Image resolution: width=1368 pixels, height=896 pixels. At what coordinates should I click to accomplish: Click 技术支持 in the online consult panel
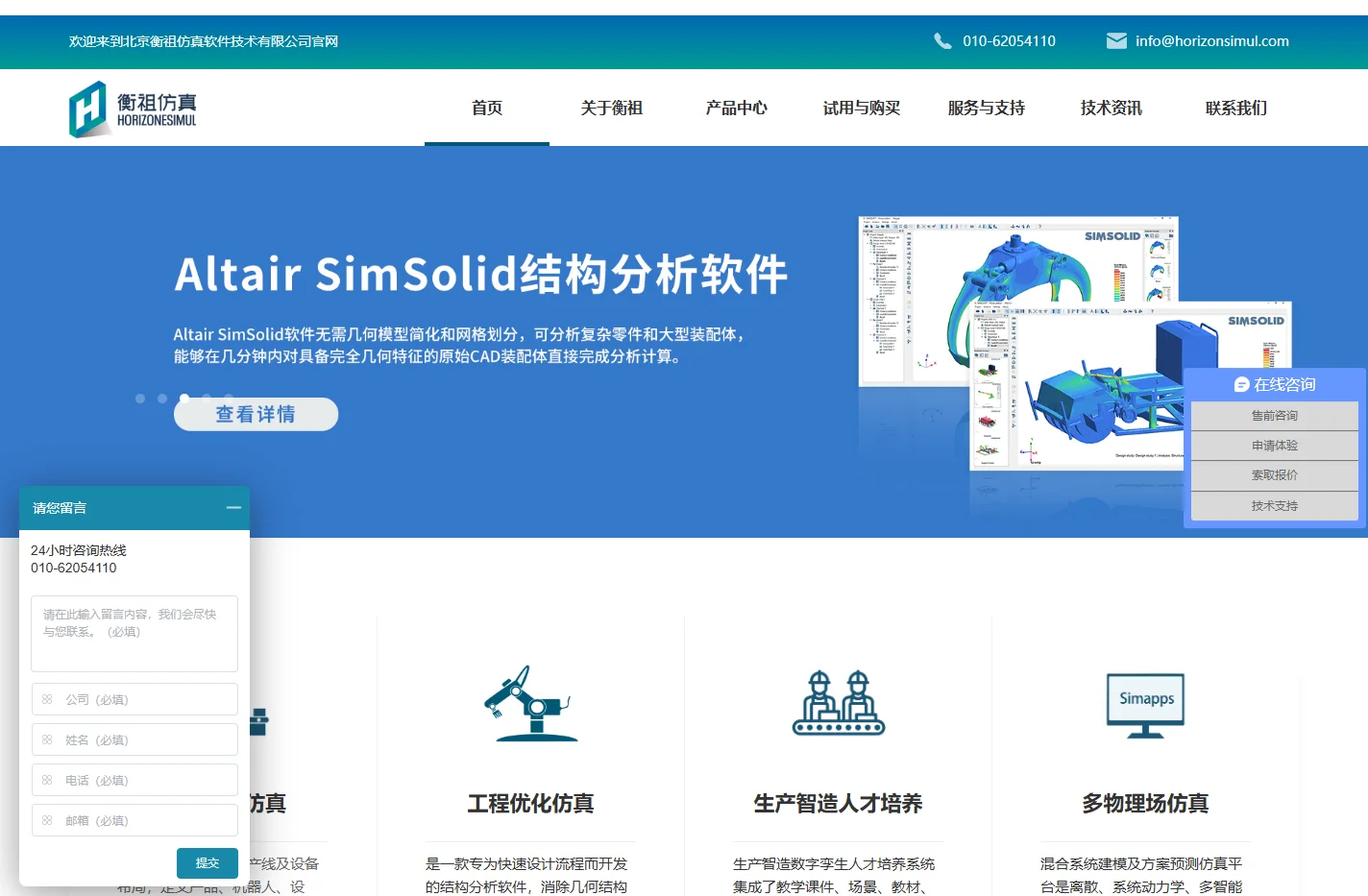click(x=1275, y=506)
